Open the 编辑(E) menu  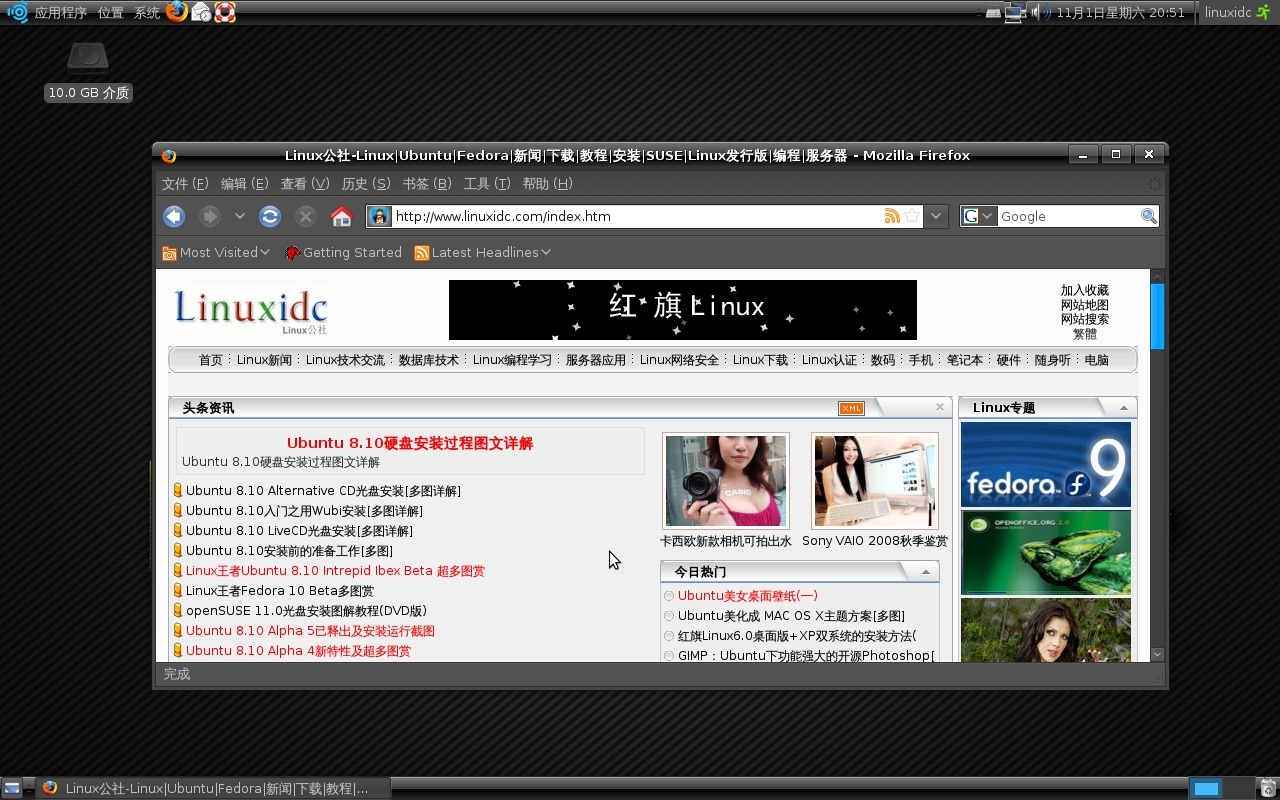(x=245, y=184)
